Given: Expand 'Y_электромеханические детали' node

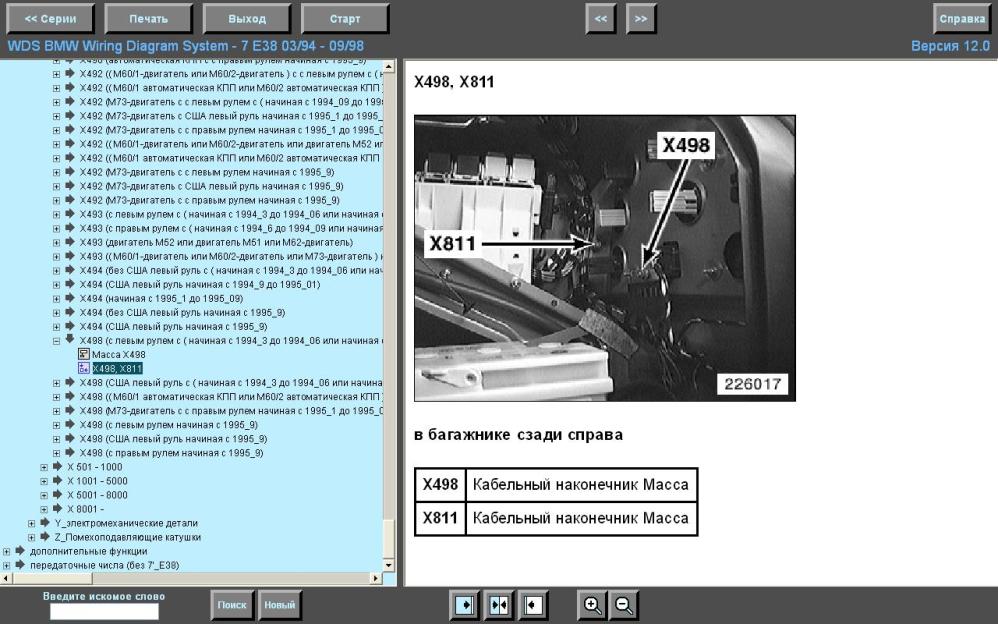Looking at the screenshot, I should coord(31,523).
